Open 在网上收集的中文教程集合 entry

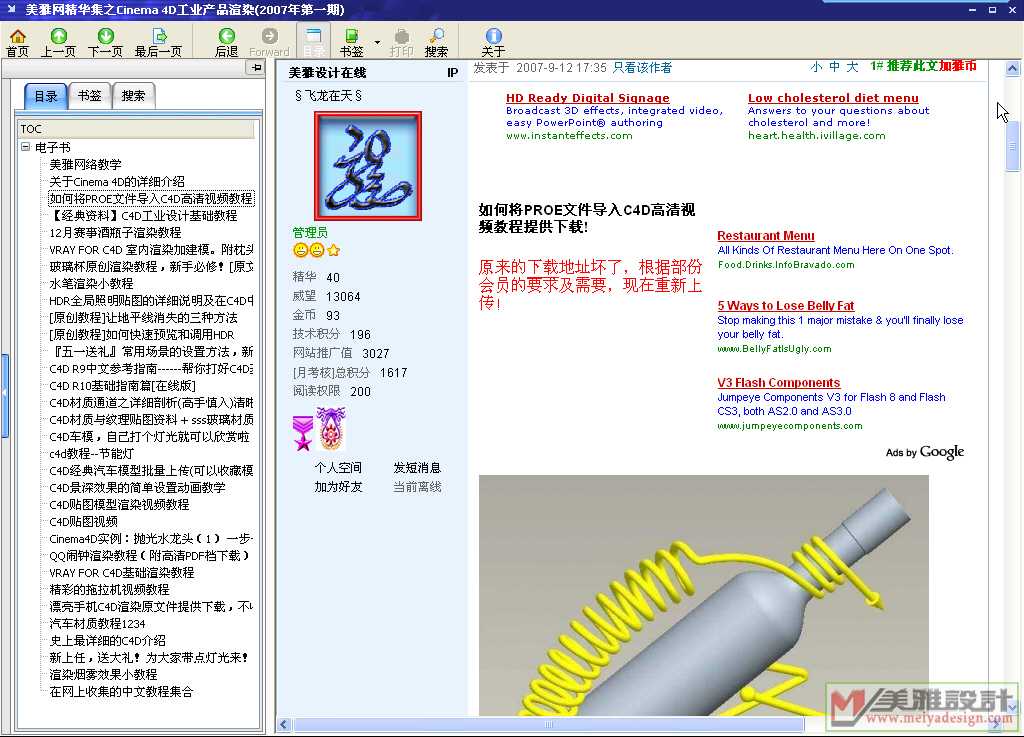pos(121,691)
